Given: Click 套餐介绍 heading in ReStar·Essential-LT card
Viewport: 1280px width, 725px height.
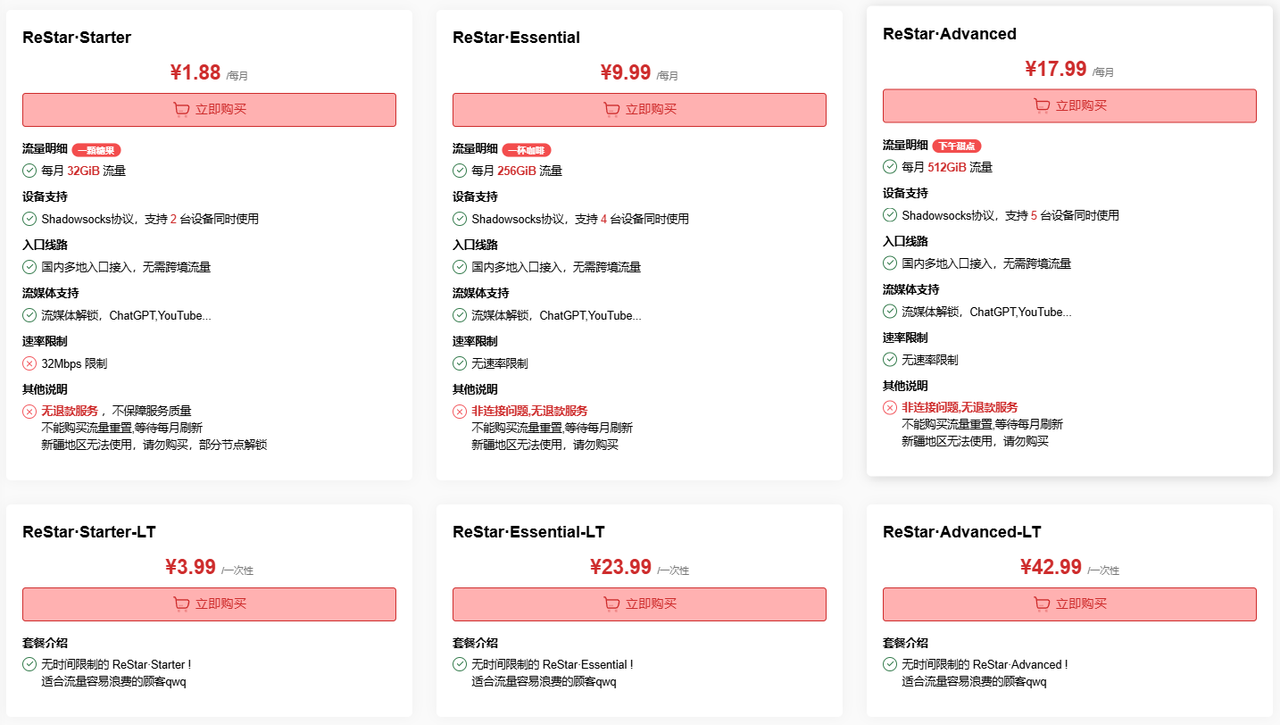Looking at the screenshot, I should point(475,644).
